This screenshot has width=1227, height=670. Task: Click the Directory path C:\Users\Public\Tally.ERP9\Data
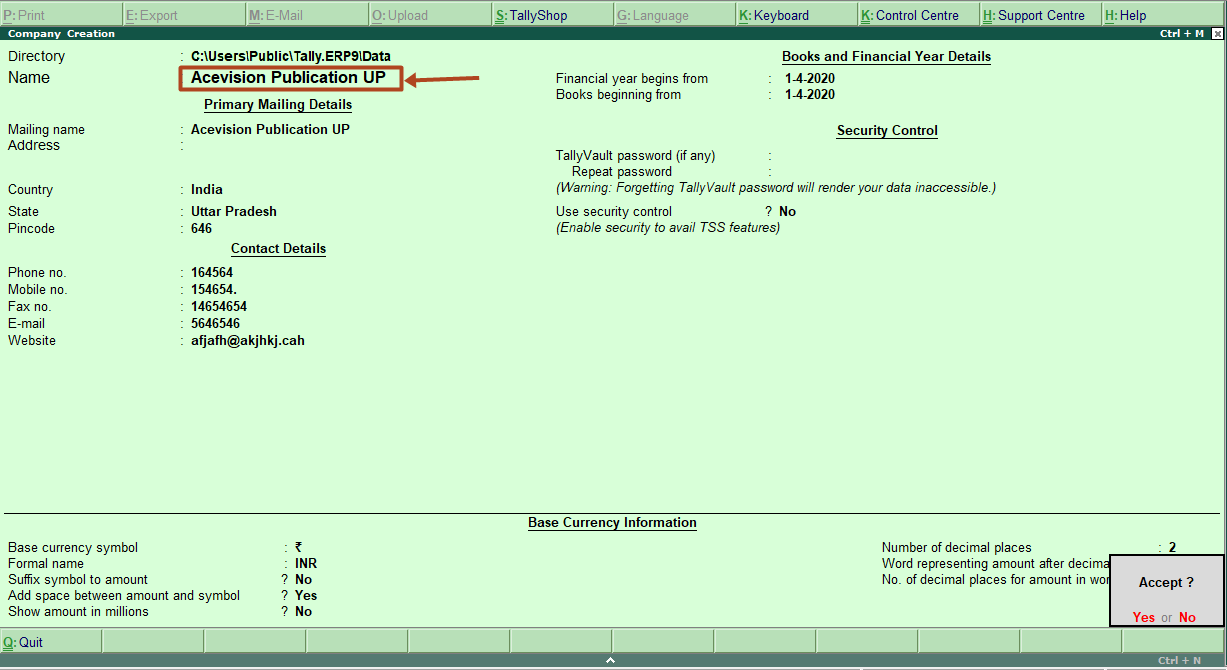pyautogui.click(x=291, y=57)
